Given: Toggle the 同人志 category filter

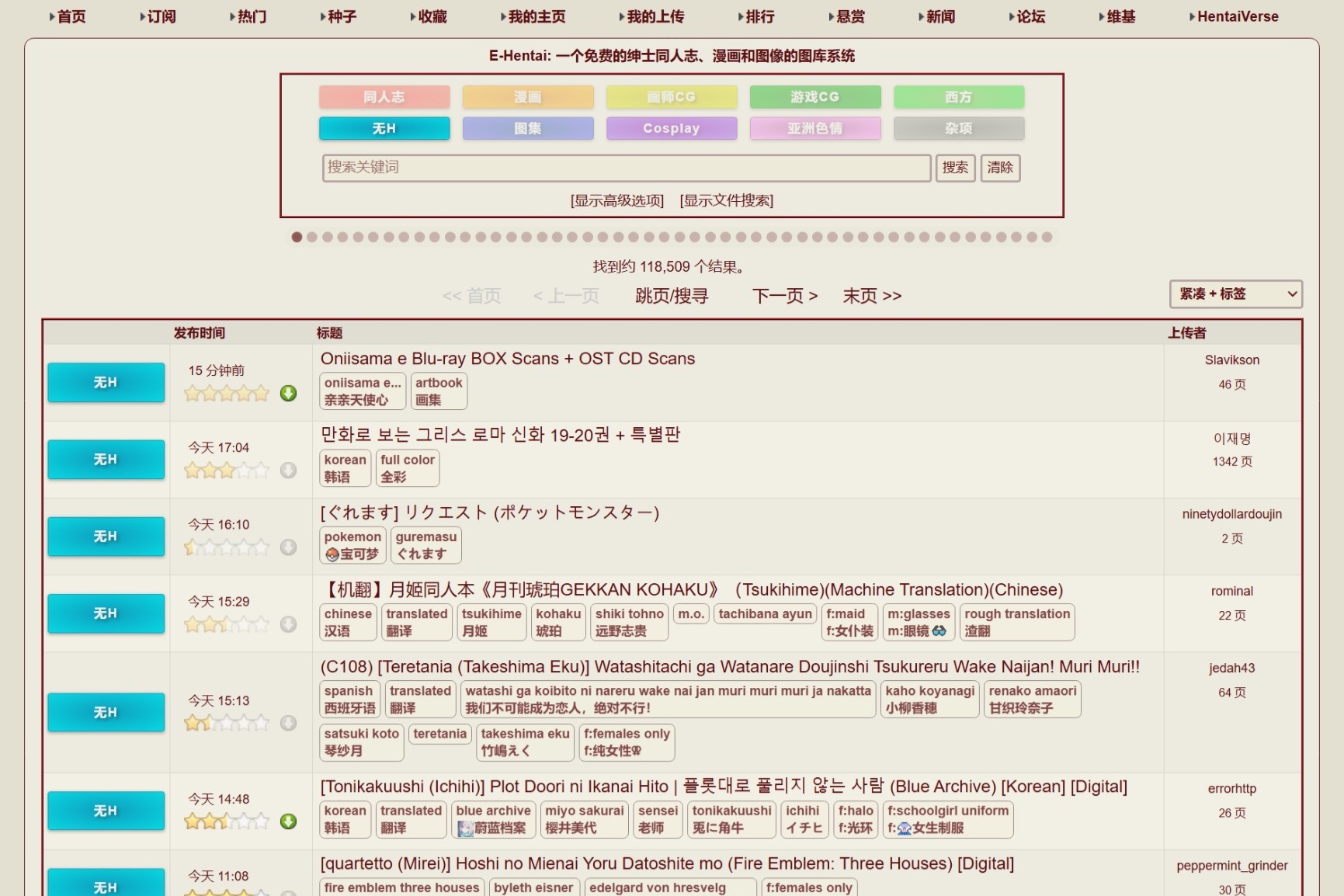Looking at the screenshot, I should pos(384,97).
